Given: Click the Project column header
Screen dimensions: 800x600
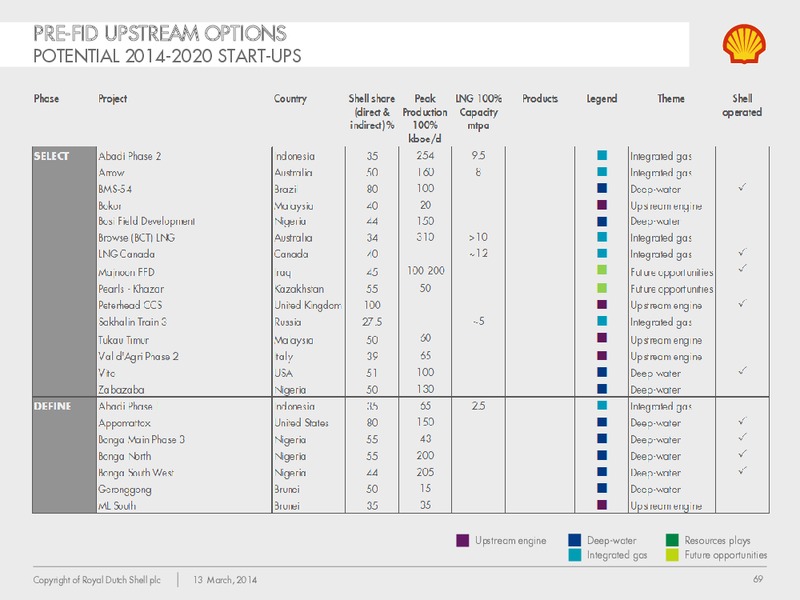Looking at the screenshot, I should click(112, 98).
